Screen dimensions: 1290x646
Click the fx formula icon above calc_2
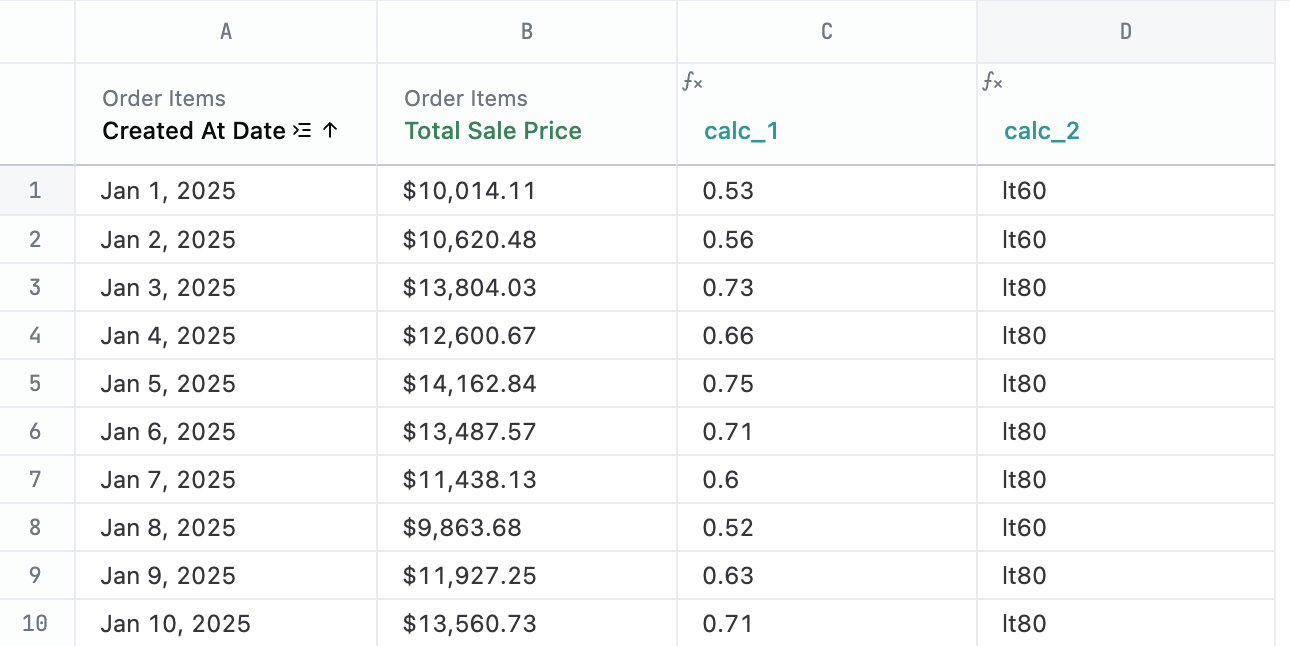pyautogui.click(x=992, y=83)
